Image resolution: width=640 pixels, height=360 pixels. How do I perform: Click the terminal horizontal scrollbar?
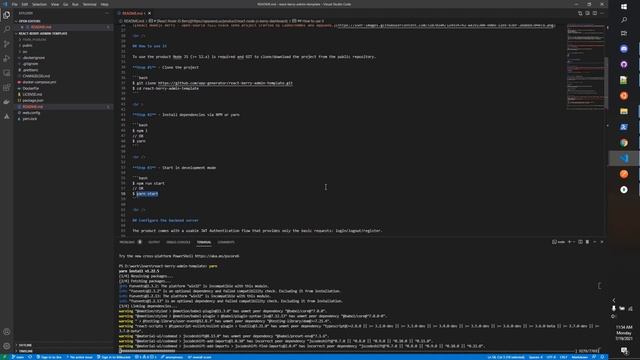(x=147, y=351)
